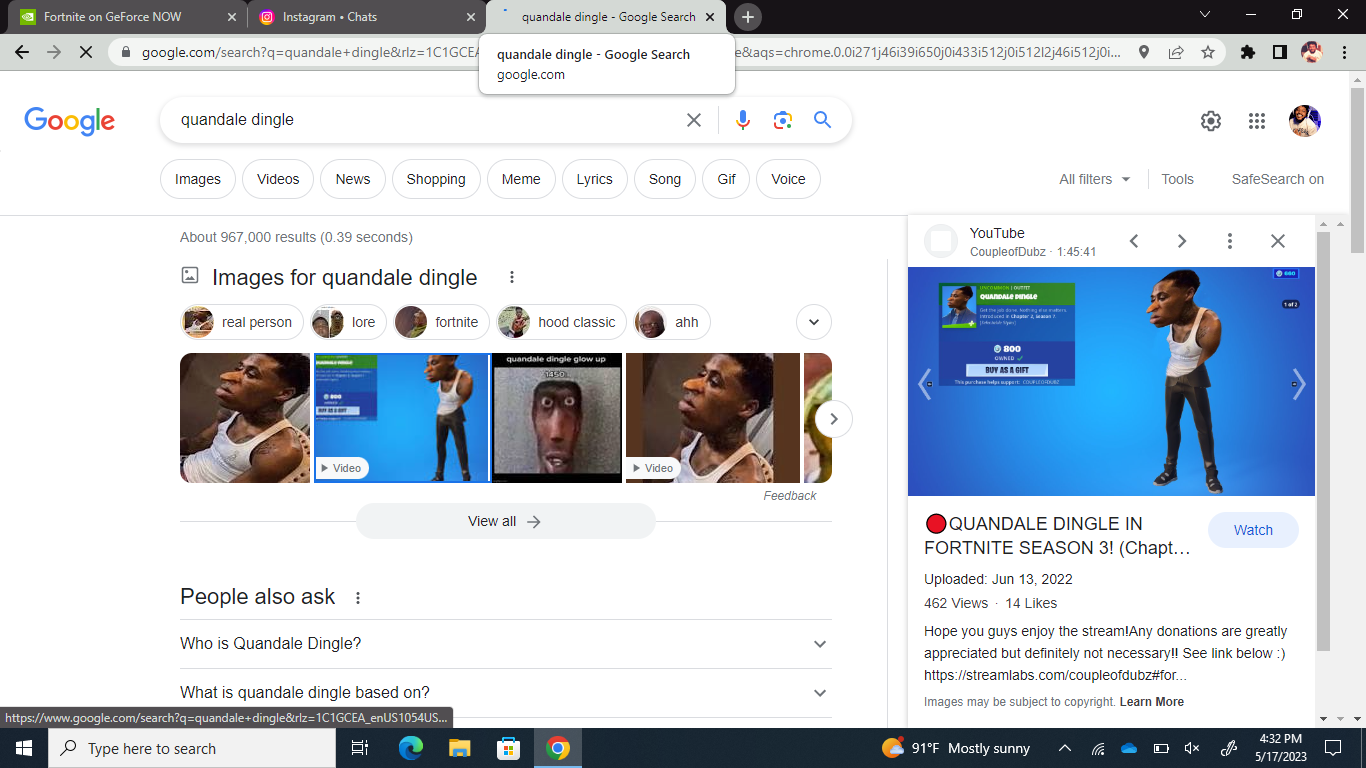Open Task View on taskbar
Screen dimensions: 1366x768
[360, 748]
